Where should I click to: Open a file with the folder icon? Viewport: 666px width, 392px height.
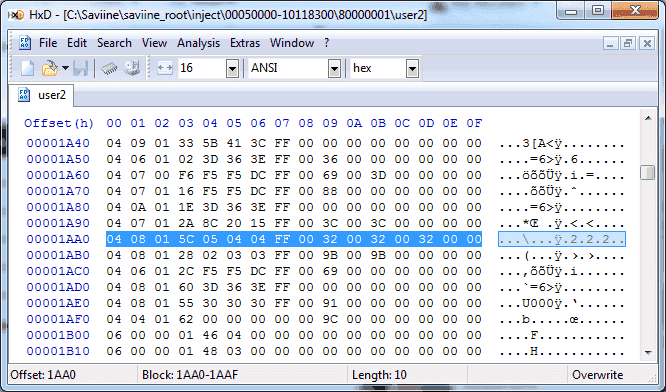tap(50, 68)
